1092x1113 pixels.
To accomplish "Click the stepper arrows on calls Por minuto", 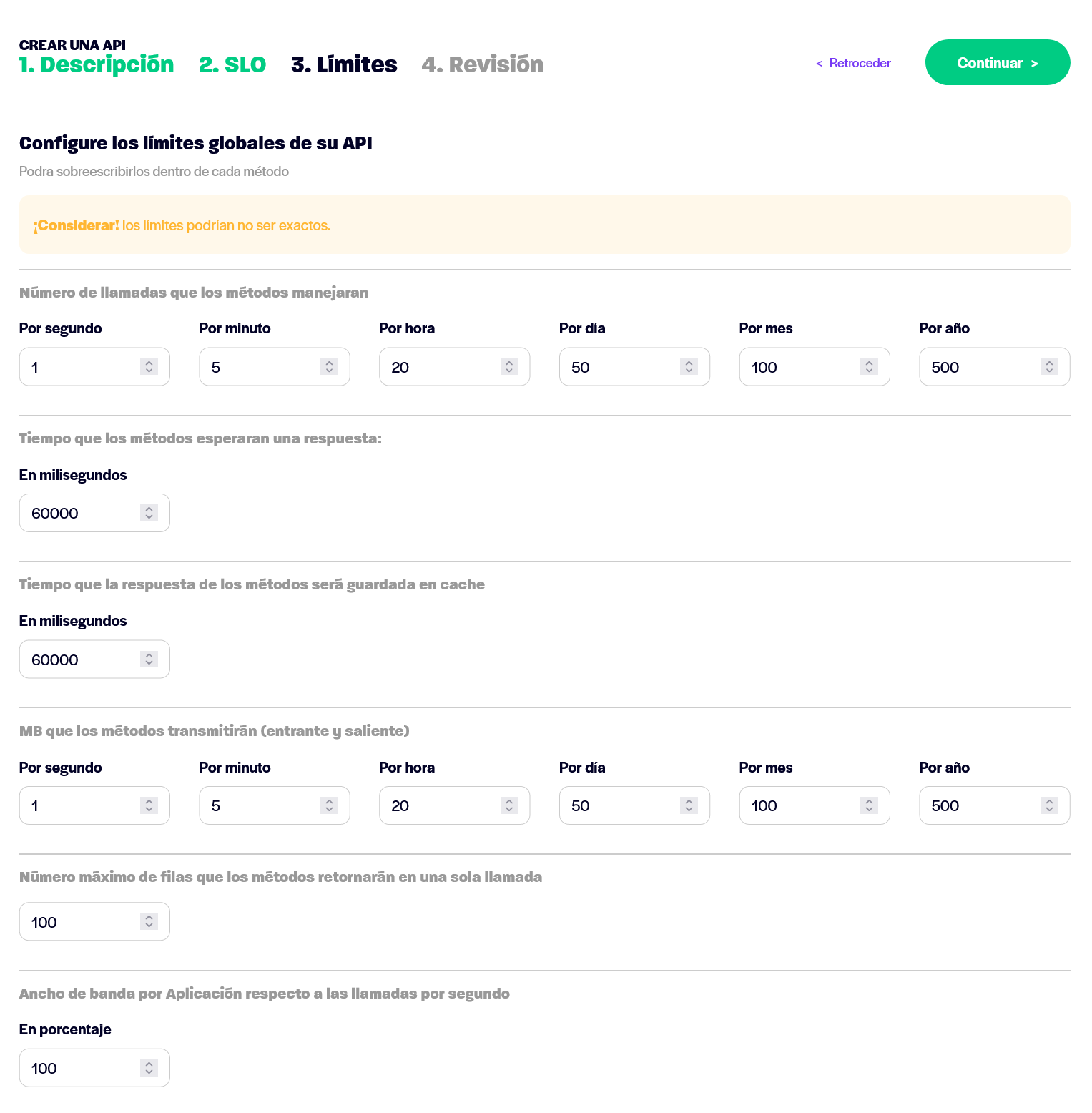I will coord(329,367).
